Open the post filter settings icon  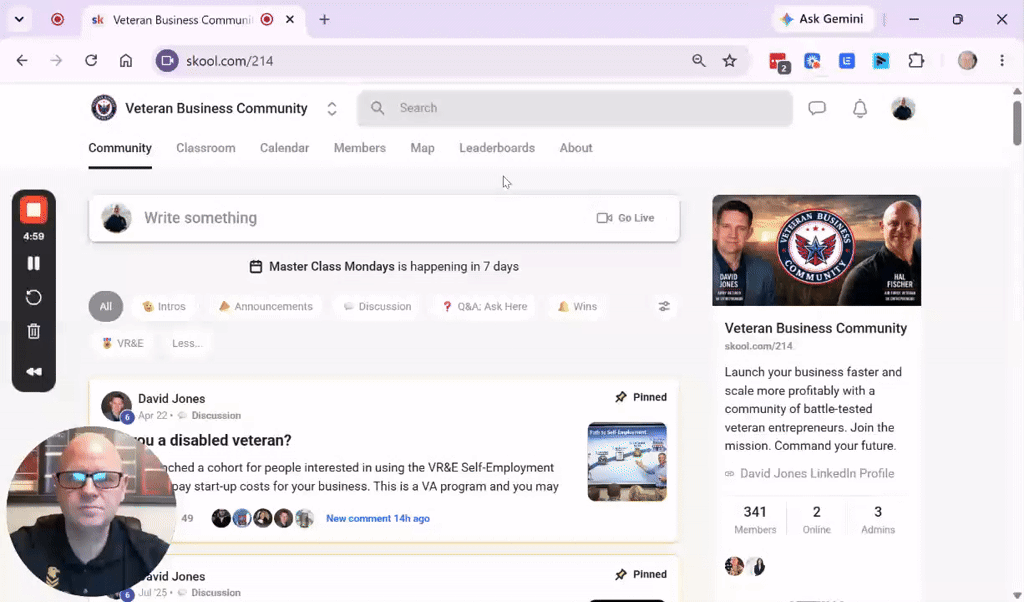pos(664,306)
